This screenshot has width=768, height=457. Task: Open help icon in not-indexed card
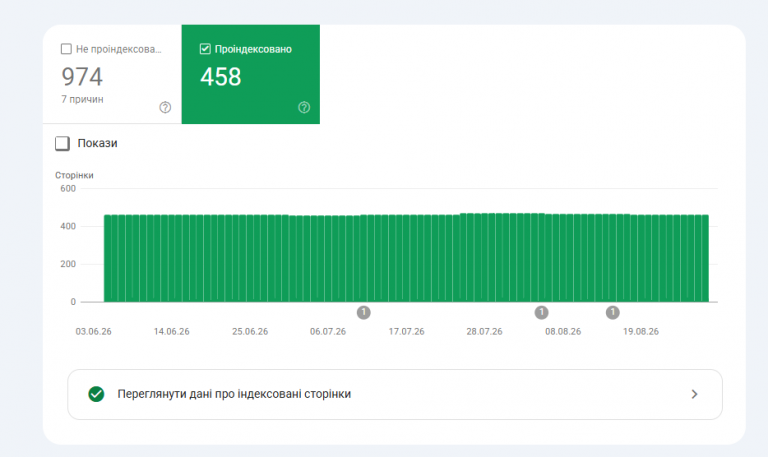coord(165,107)
